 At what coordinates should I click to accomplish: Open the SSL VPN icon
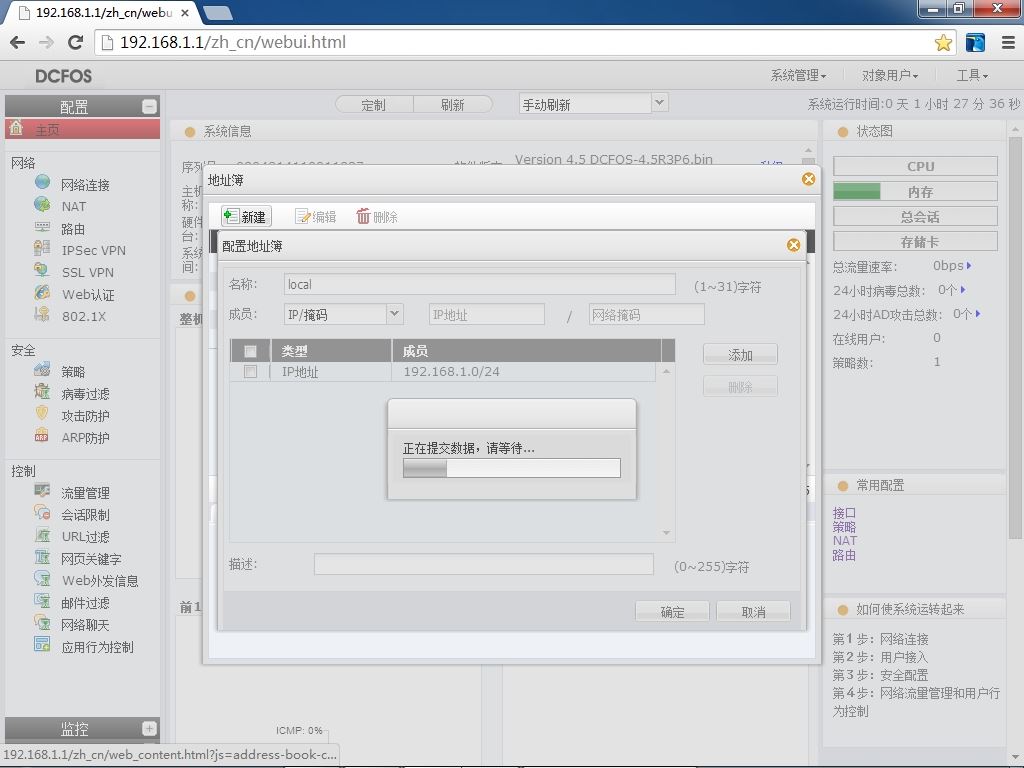pyautogui.click(x=42, y=270)
